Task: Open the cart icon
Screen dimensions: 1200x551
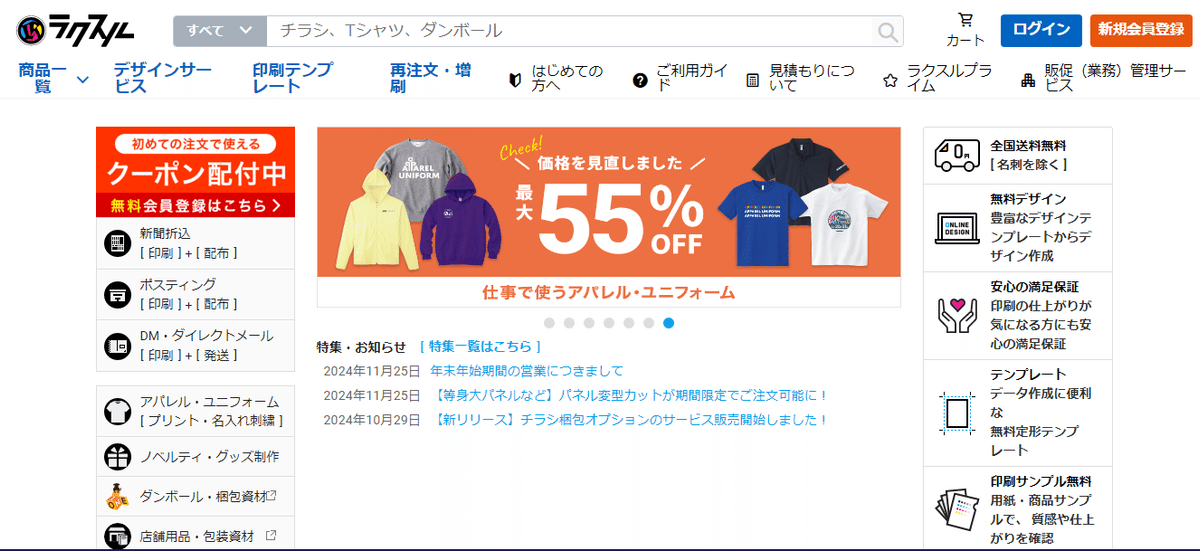Action: coord(965,20)
